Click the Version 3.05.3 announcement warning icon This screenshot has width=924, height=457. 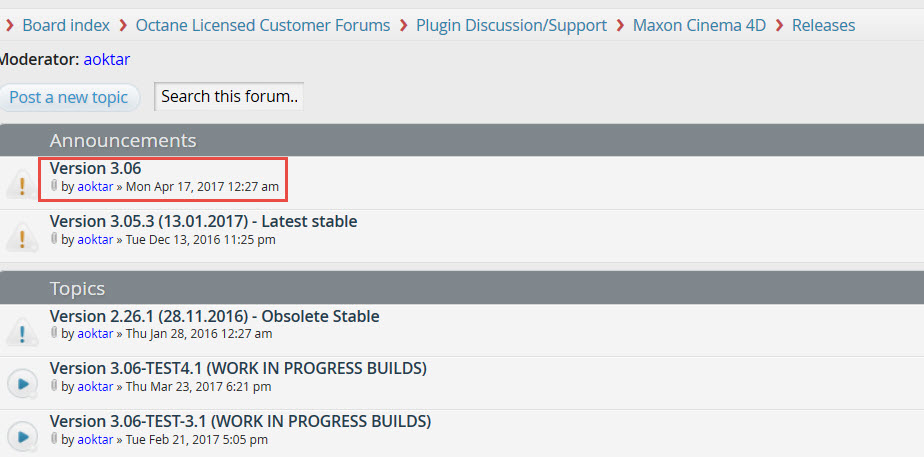tap(22, 237)
